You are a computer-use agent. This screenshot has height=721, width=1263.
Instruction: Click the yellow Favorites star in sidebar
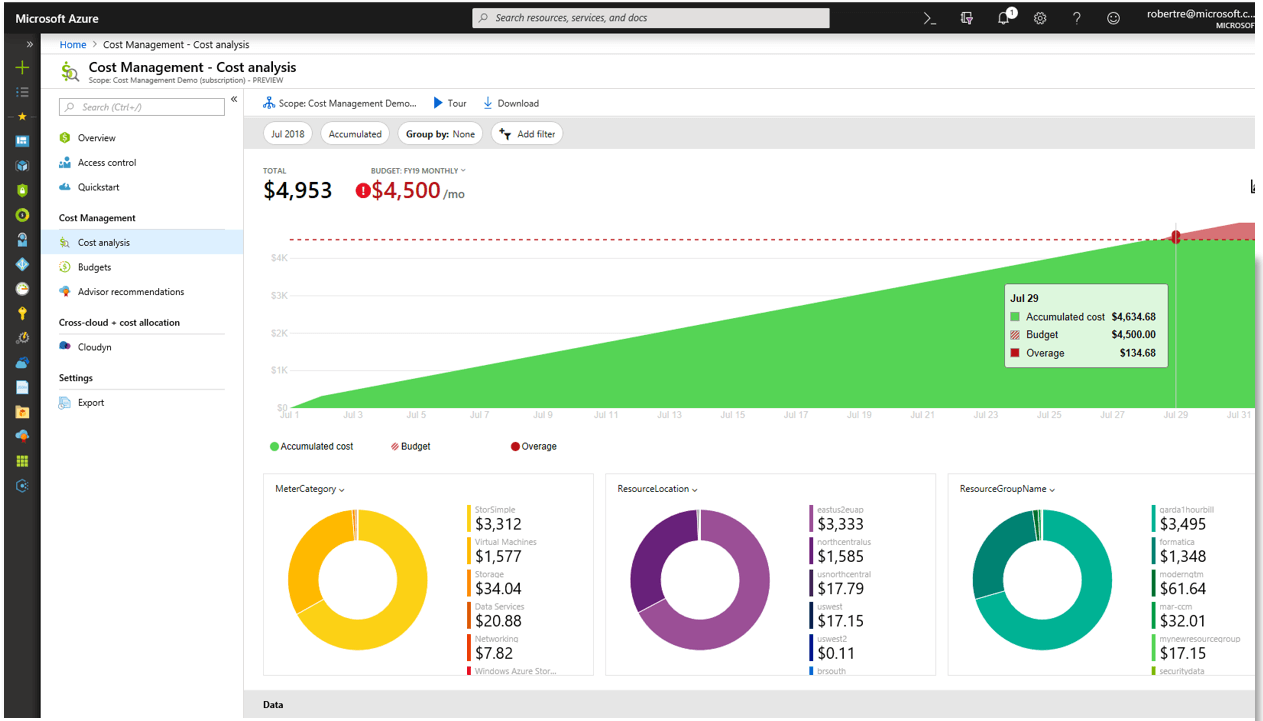click(x=22, y=116)
